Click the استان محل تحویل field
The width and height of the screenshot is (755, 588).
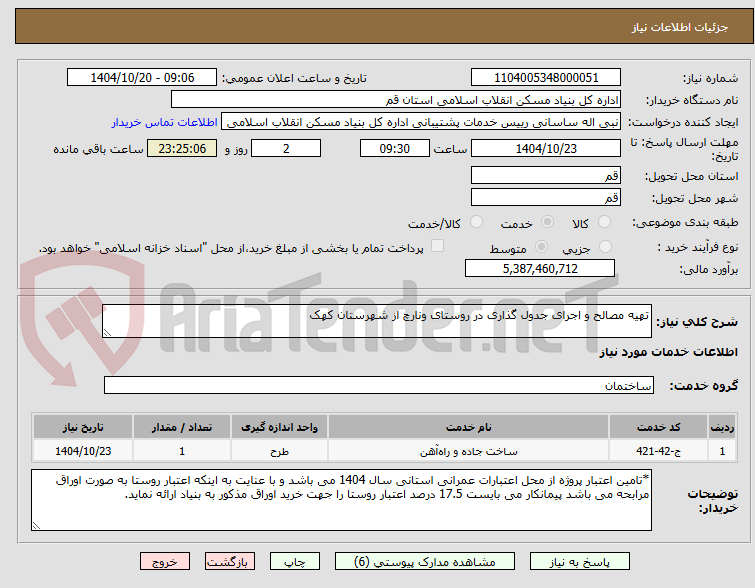(x=546, y=175)
